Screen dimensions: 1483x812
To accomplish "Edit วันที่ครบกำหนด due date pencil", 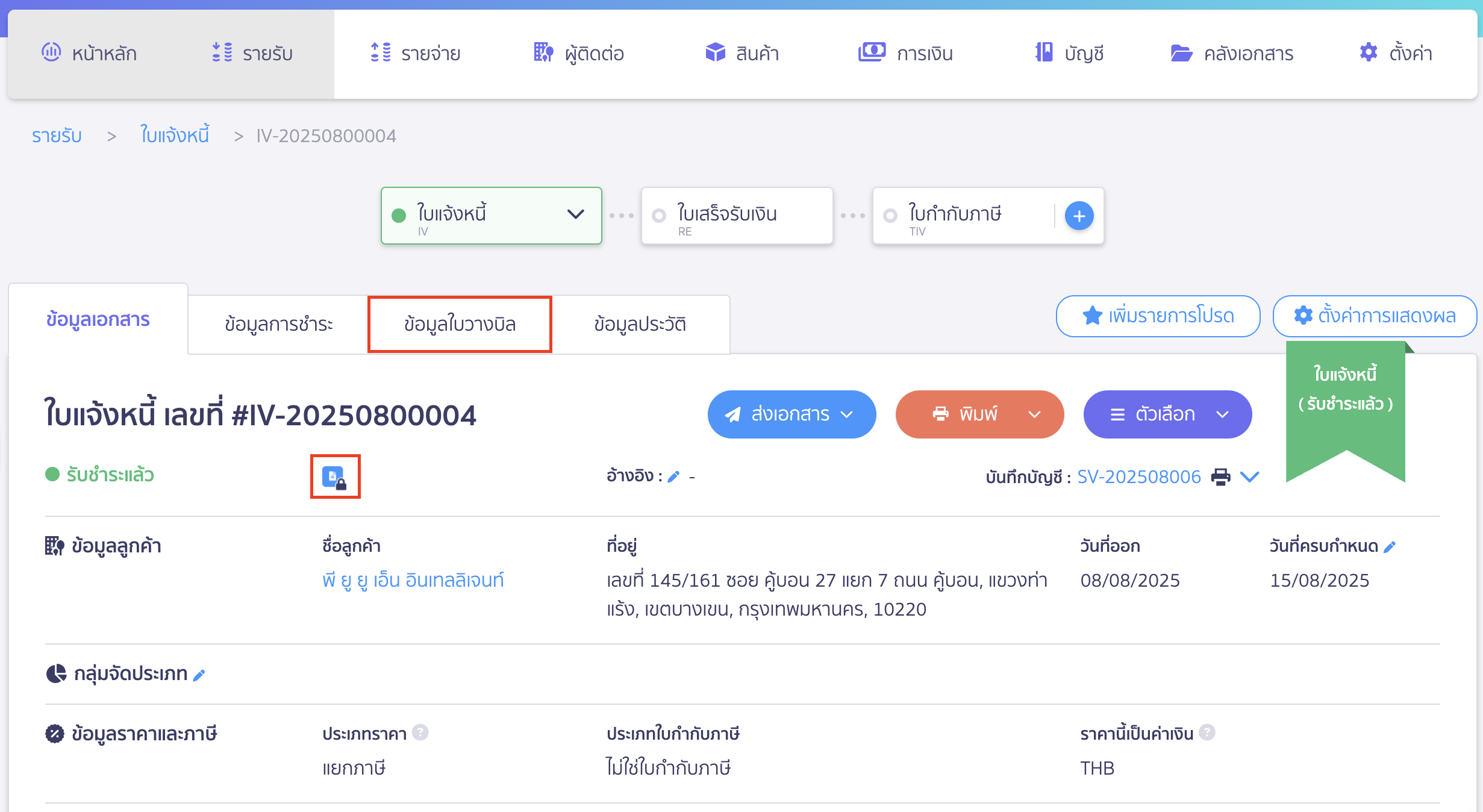I will tap(1389, 547).
